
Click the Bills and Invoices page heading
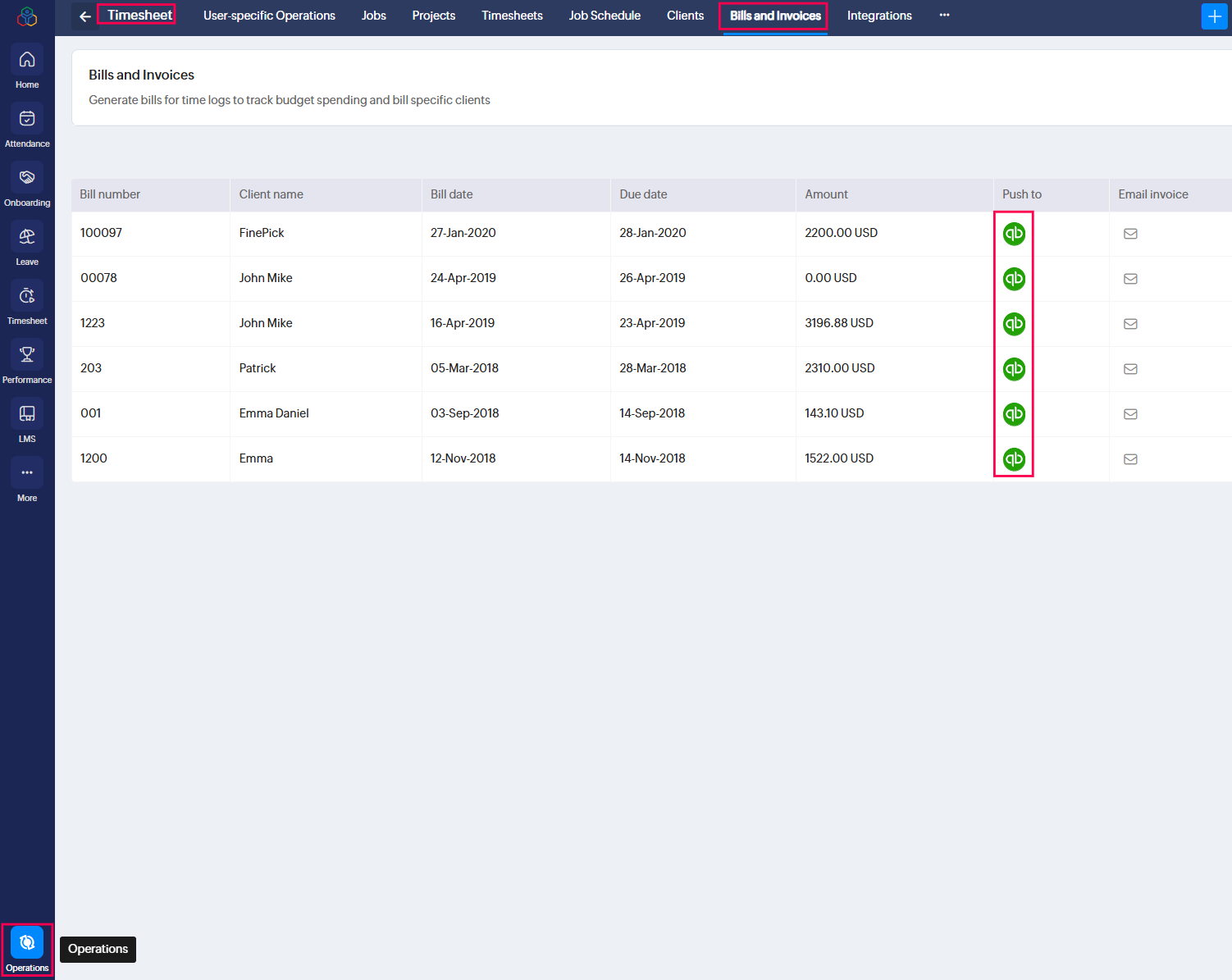click(142, 75)
